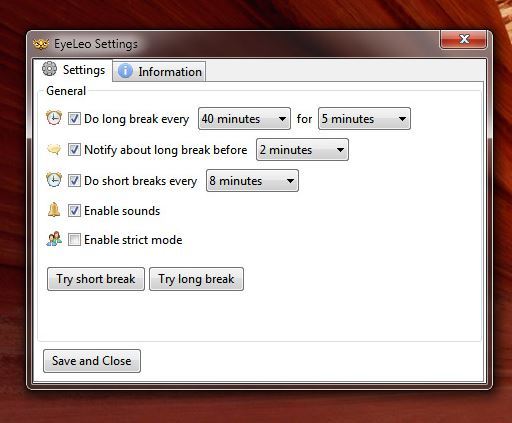Open the 40 minutes interval dropdown

(x=244, y=119)
